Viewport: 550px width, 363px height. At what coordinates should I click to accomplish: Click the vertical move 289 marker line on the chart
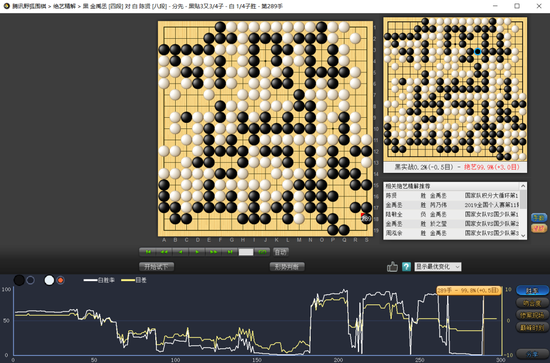[x=483, y=324]
